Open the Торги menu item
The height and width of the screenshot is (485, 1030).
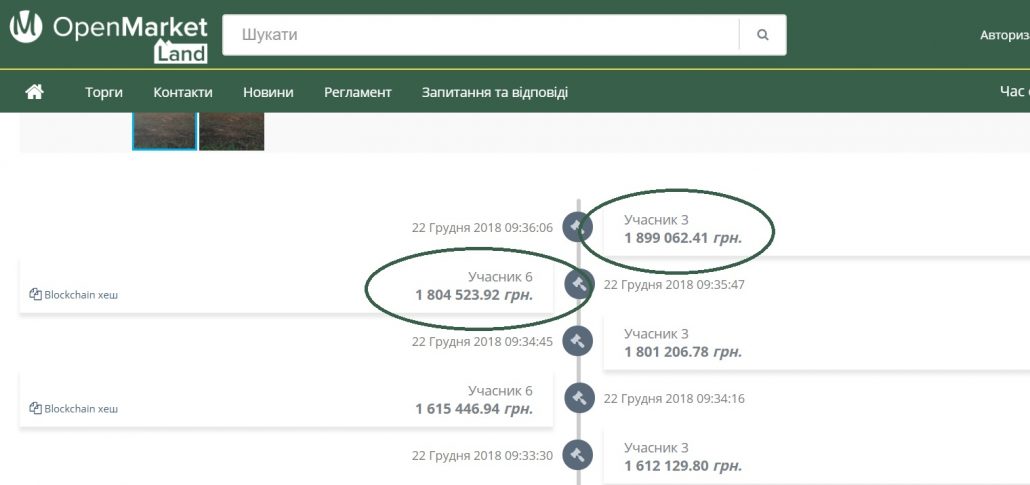tap(104, 93)
